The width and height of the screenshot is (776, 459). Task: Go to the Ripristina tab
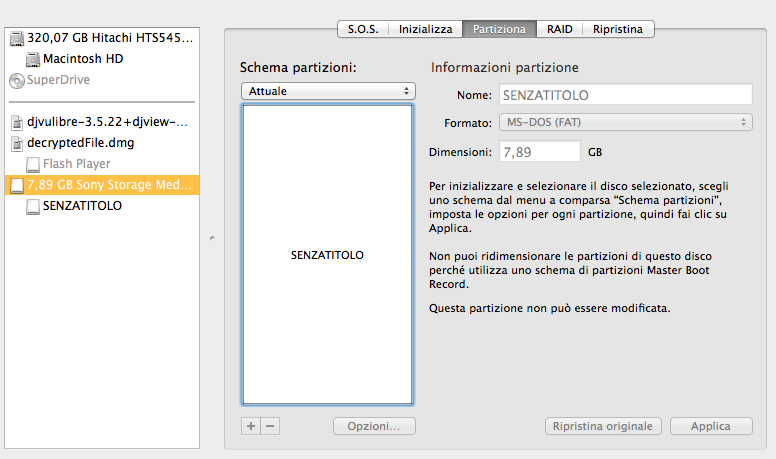point(618,29)
